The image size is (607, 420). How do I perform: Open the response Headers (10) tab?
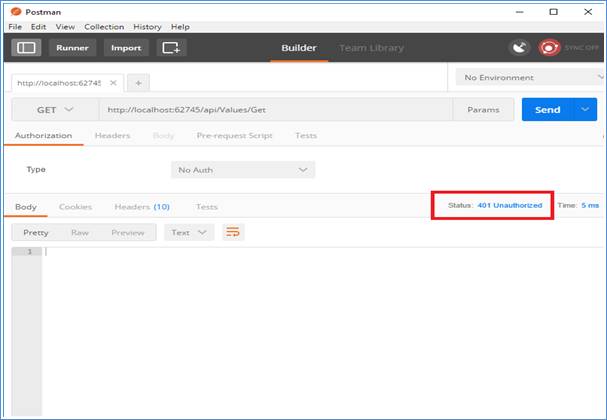pyautogui.click(x=142, y=207)
